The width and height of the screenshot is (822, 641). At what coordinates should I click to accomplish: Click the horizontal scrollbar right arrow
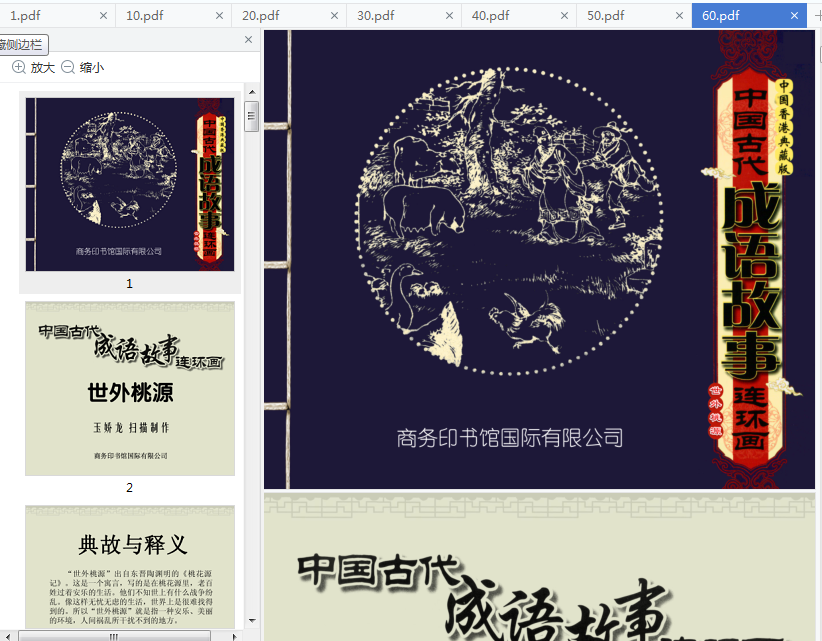coord(234,636)
